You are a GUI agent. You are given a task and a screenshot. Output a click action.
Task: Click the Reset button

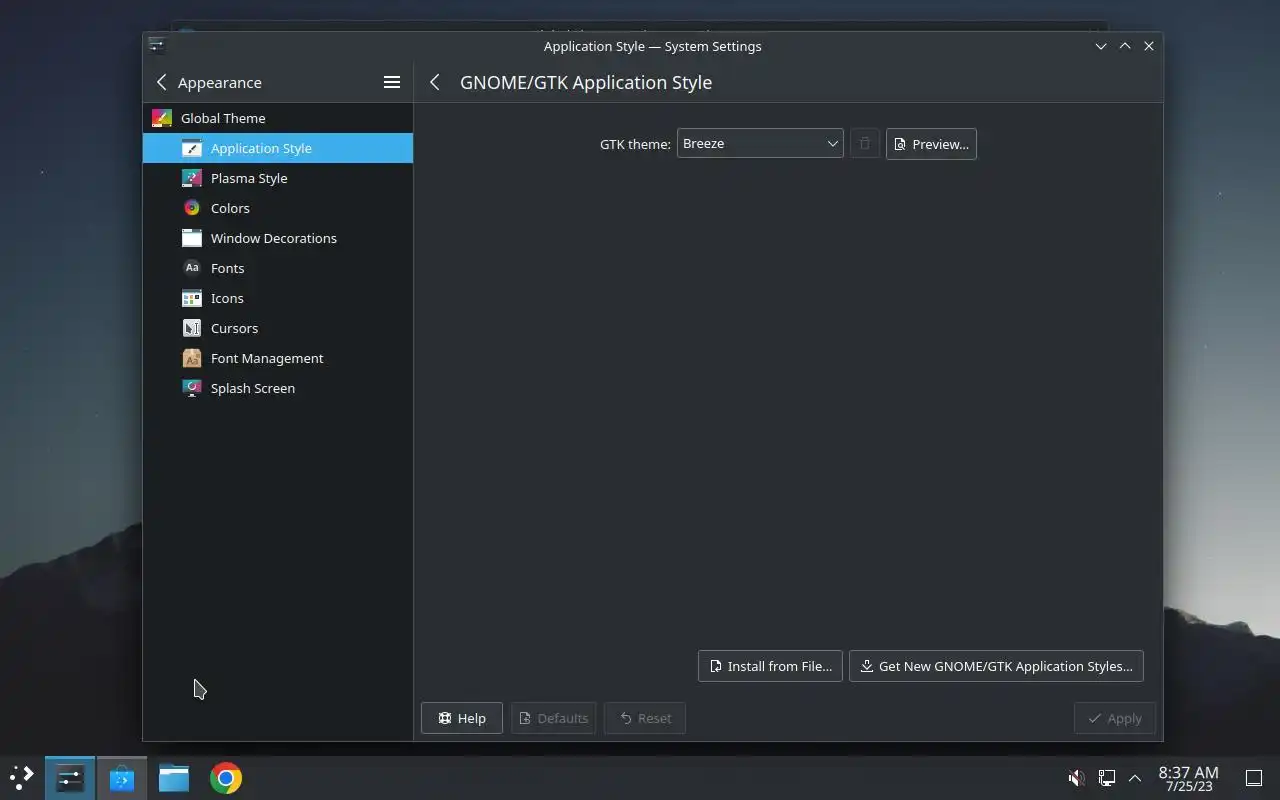click(645, 718)
